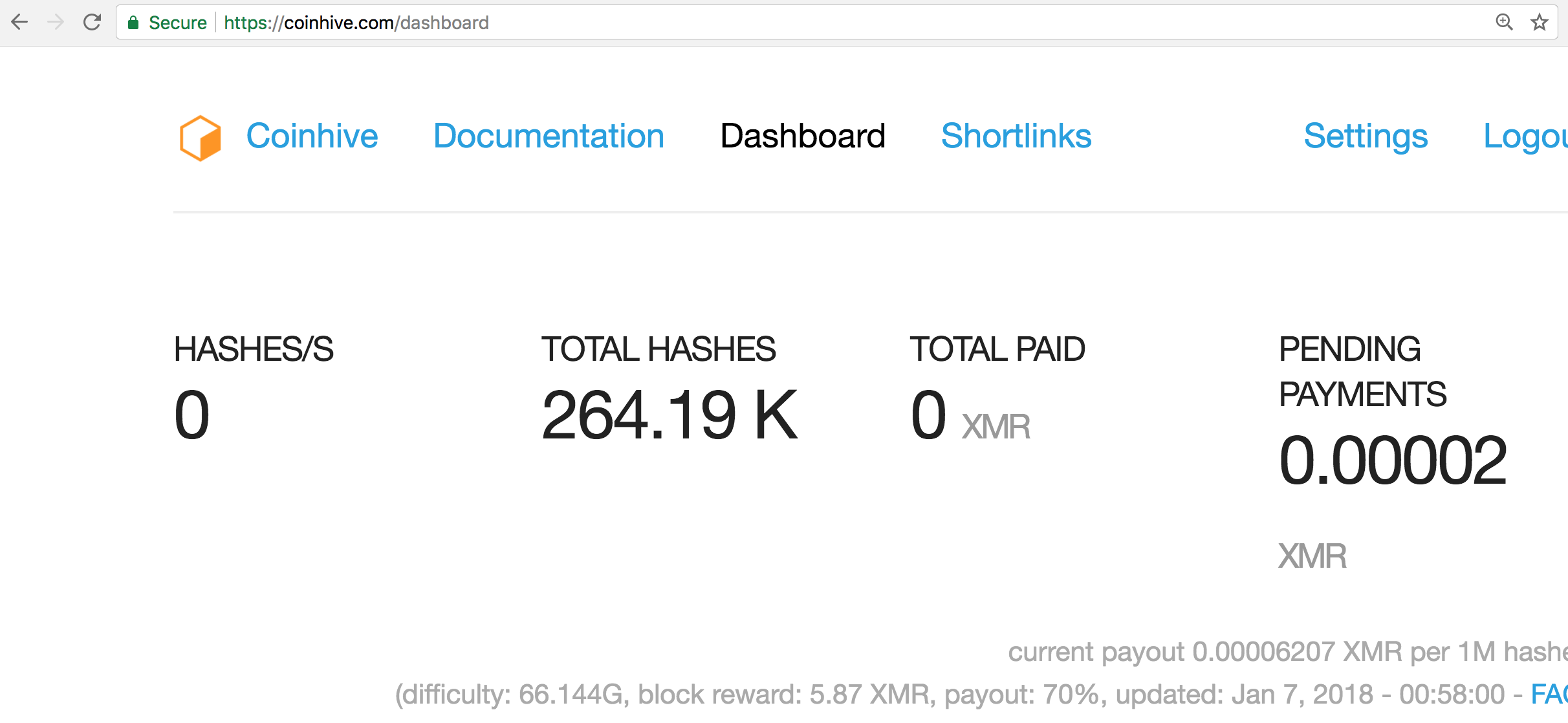The image size is (1568, 723).
Task: Click the browser back arrow
Action: pos(20,23)
